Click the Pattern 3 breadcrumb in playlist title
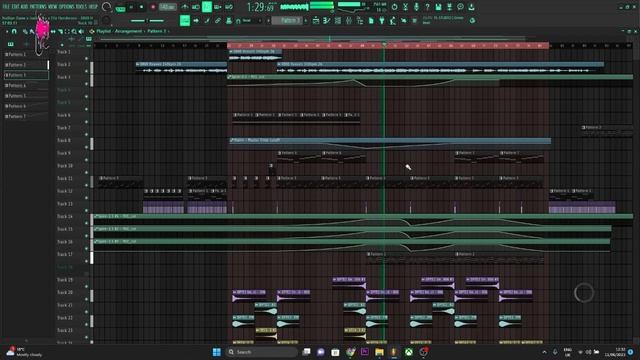 (157, 31)
